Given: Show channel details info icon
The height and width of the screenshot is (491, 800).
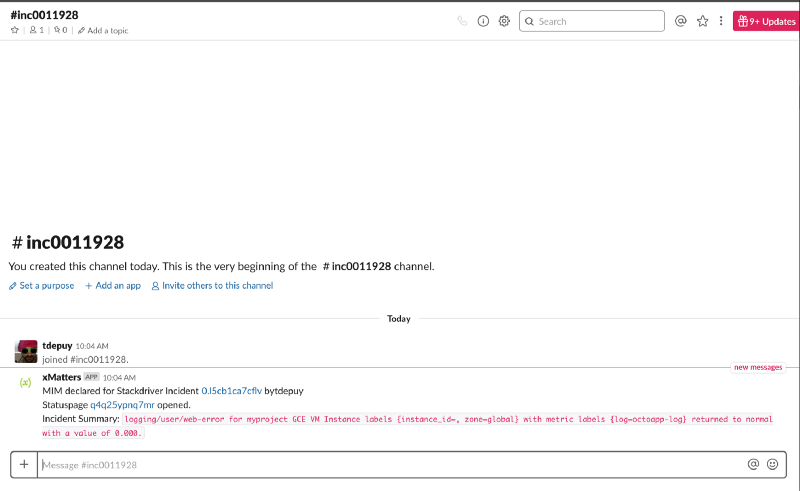Looking at the screenshot, I should (483, 21).
